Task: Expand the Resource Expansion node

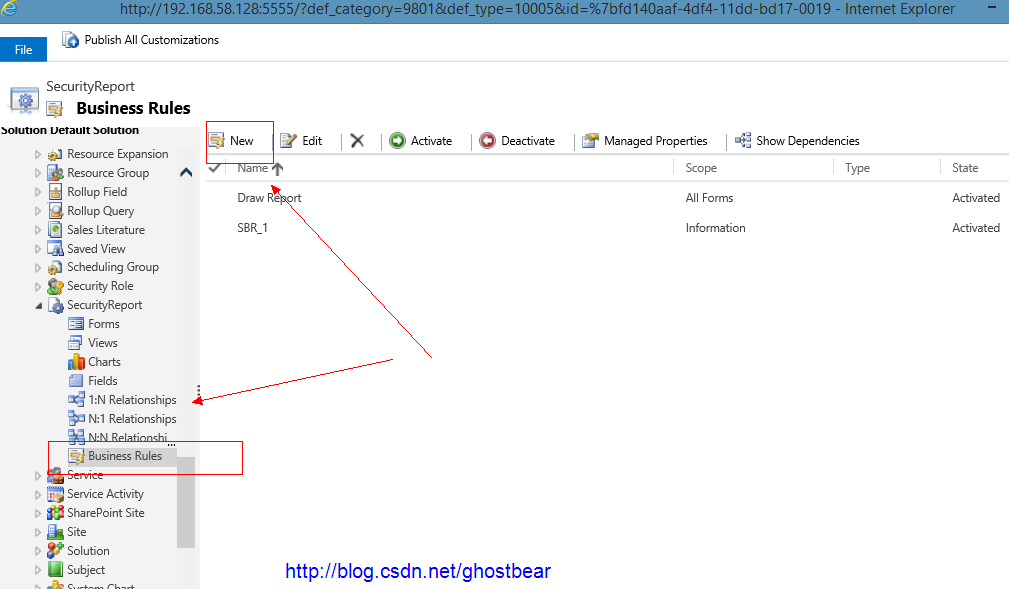Action: pyautogui.click(x=37, y=154)
